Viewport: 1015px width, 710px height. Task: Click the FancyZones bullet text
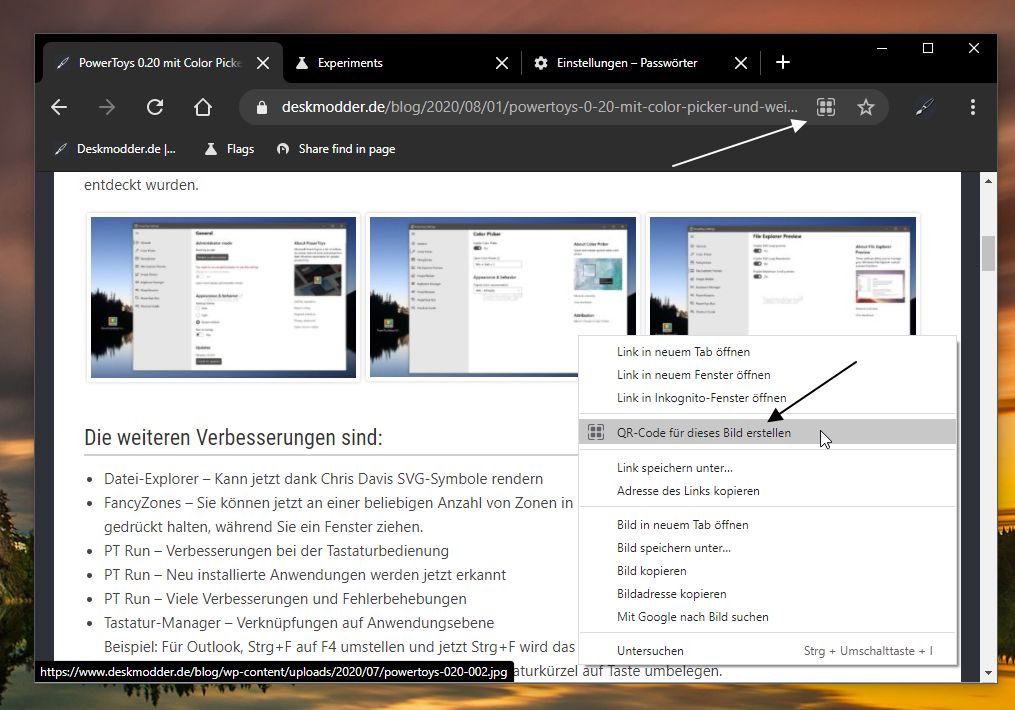339,515
